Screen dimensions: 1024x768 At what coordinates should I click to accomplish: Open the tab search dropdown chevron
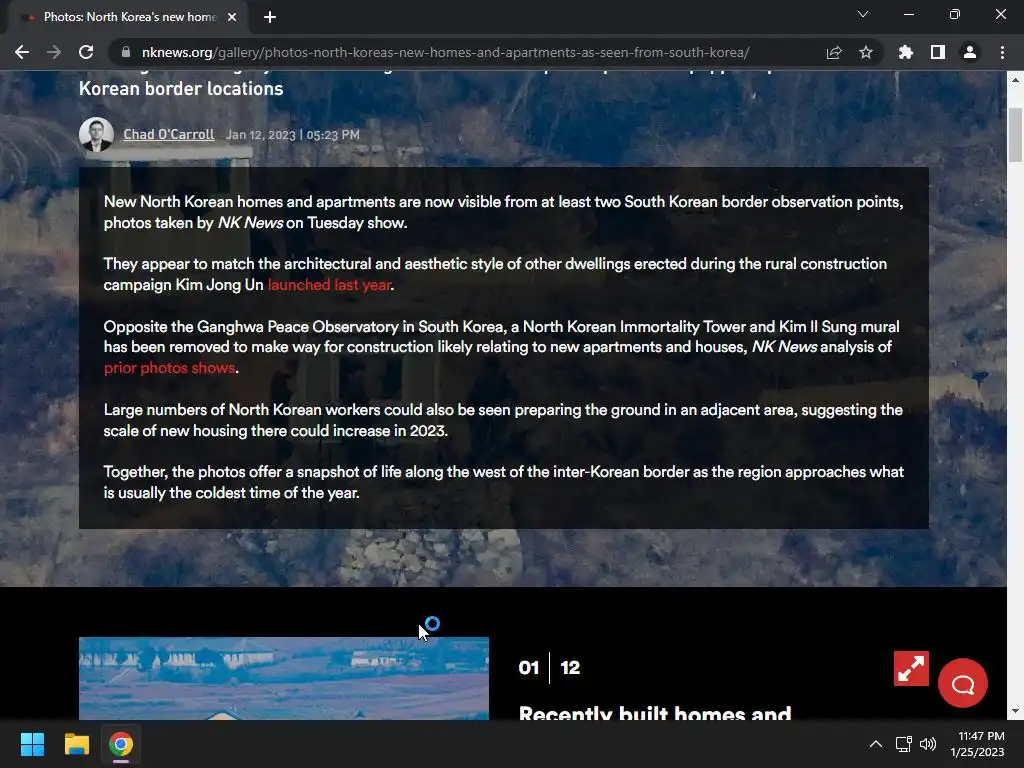tap(863, 14)
